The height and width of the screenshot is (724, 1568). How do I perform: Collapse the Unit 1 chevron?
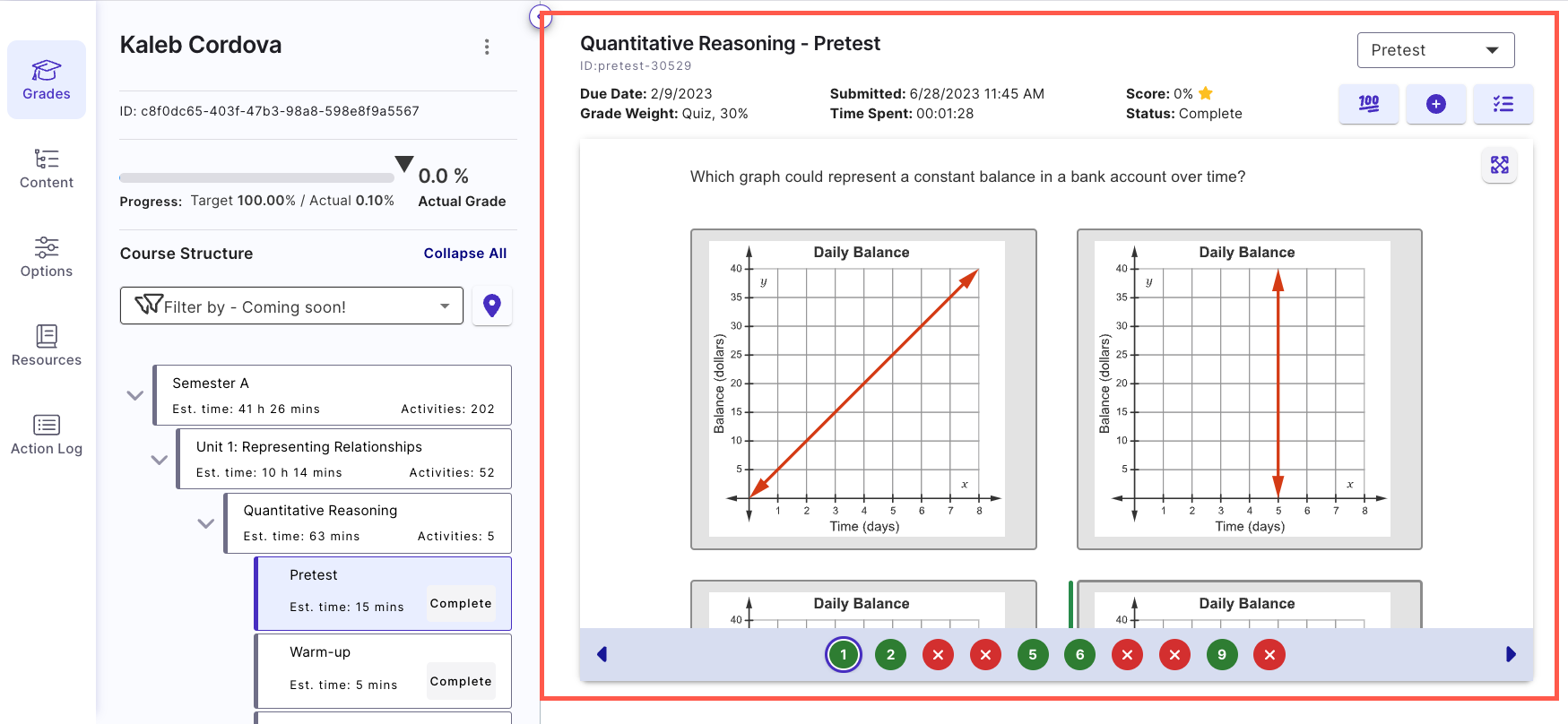pyautogui.click(x=160, y=459)
